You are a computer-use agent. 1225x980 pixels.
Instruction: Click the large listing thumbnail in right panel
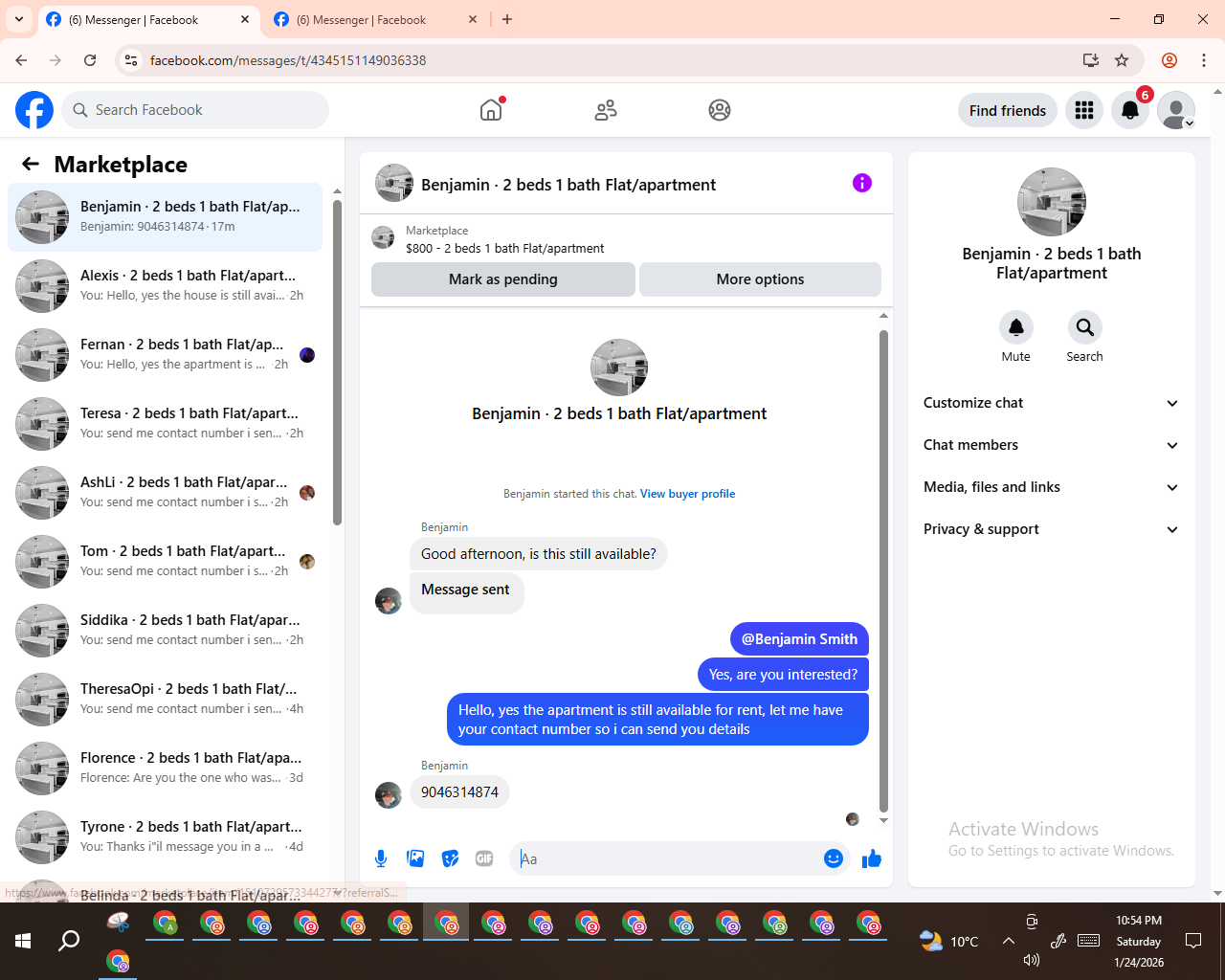tap(1052, 202)
